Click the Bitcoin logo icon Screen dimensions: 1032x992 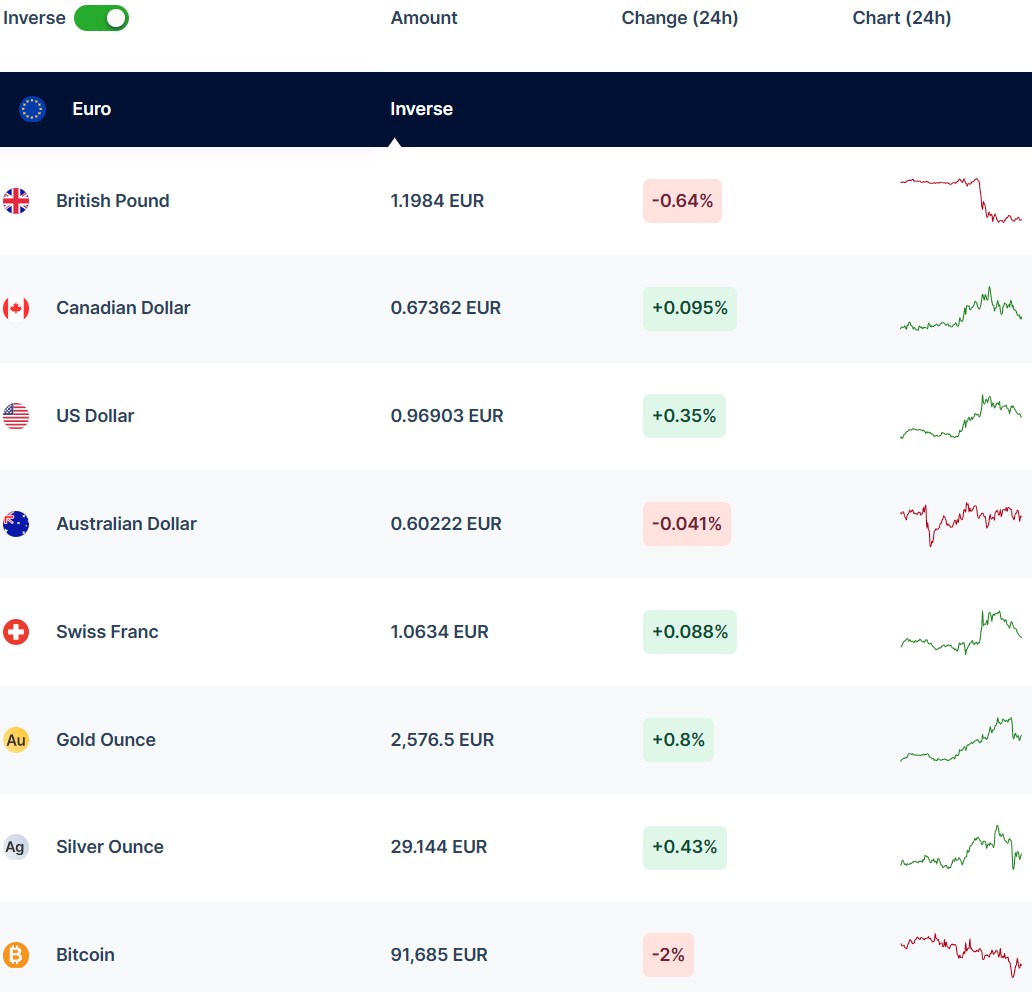coord(16,955)
